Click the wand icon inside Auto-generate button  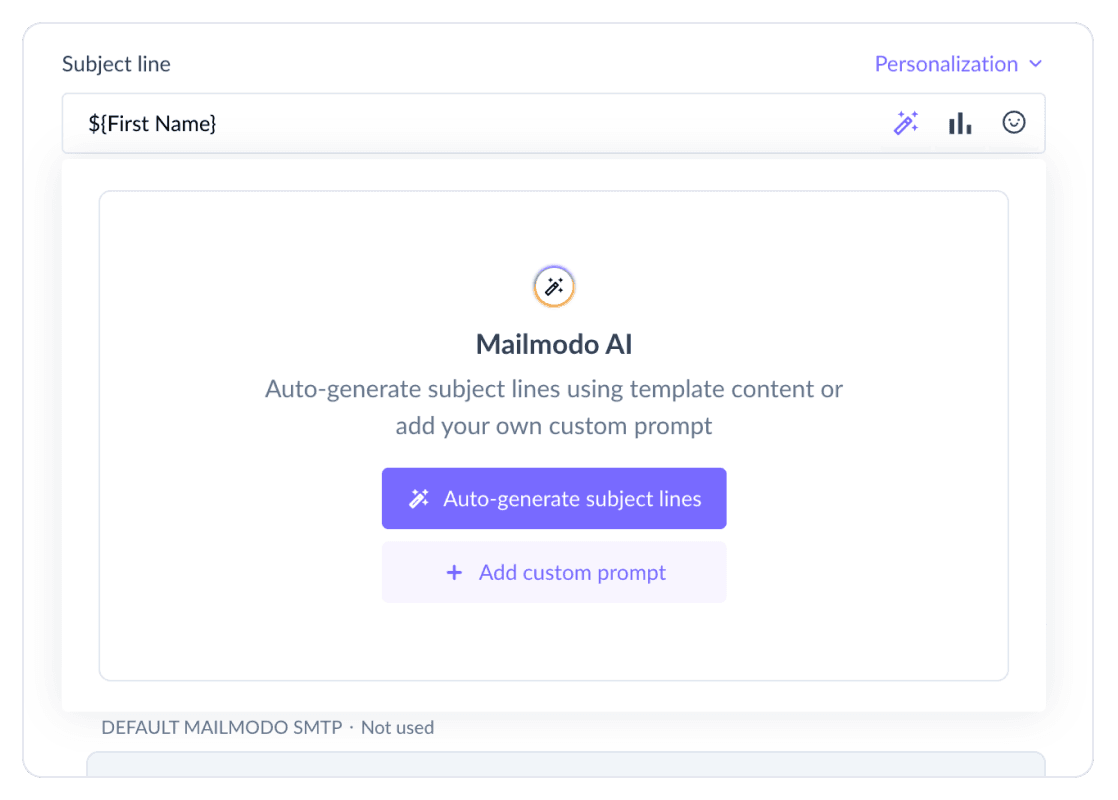click(419, 498)
